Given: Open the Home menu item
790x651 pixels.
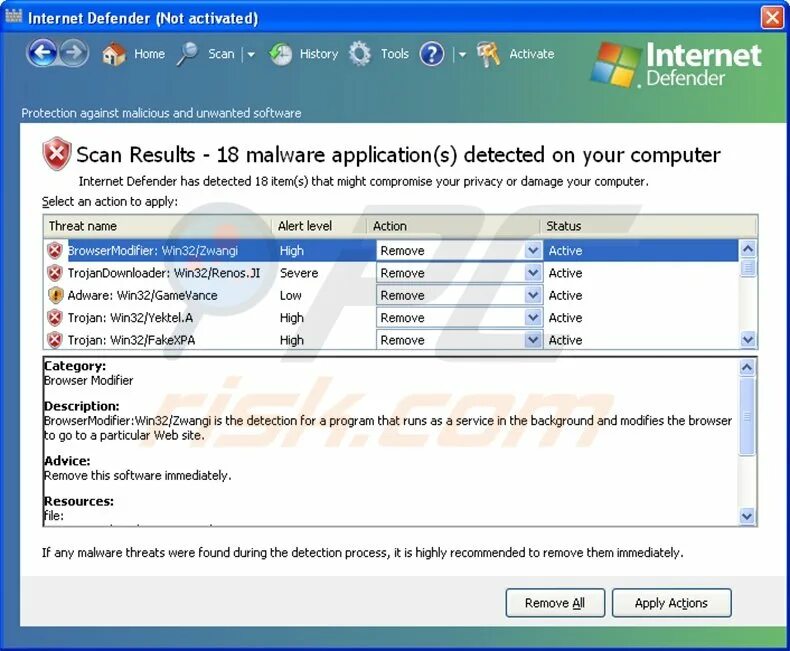Looking at the screenshot, I should pos(150,54).
